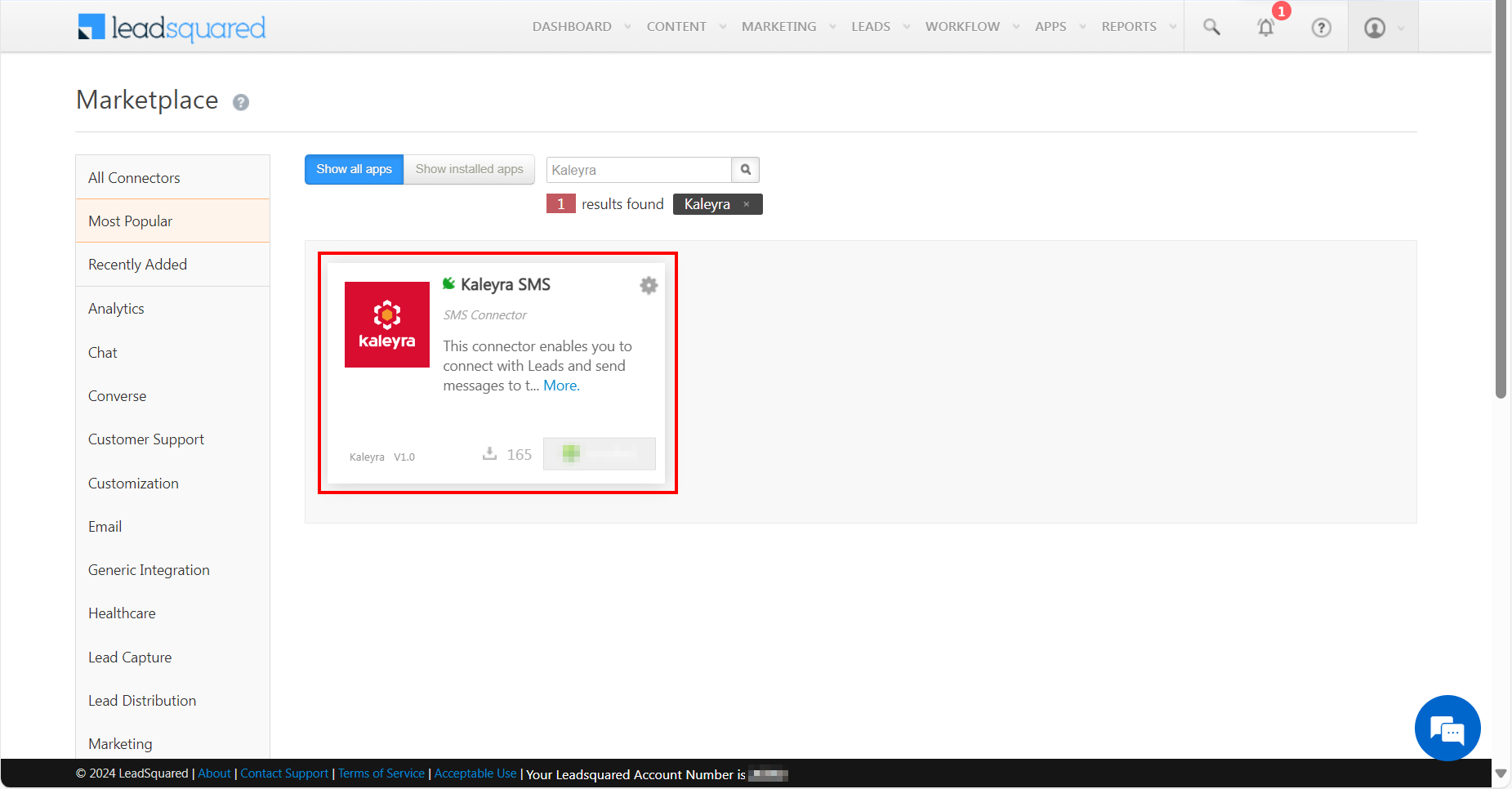Screen dimensions: 1512x789
Task: Open the MARKETING menu
Action: click(x=778, y=27)
